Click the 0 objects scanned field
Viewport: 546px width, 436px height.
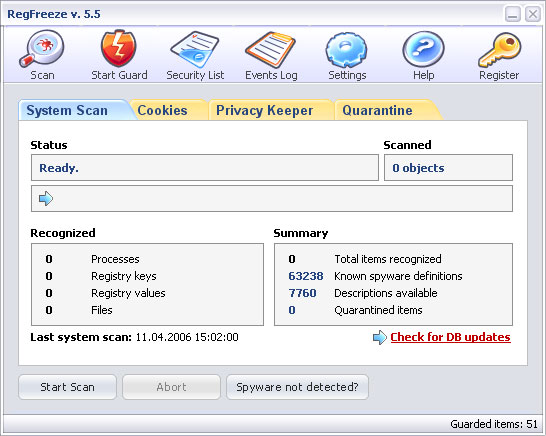[448, 168]
